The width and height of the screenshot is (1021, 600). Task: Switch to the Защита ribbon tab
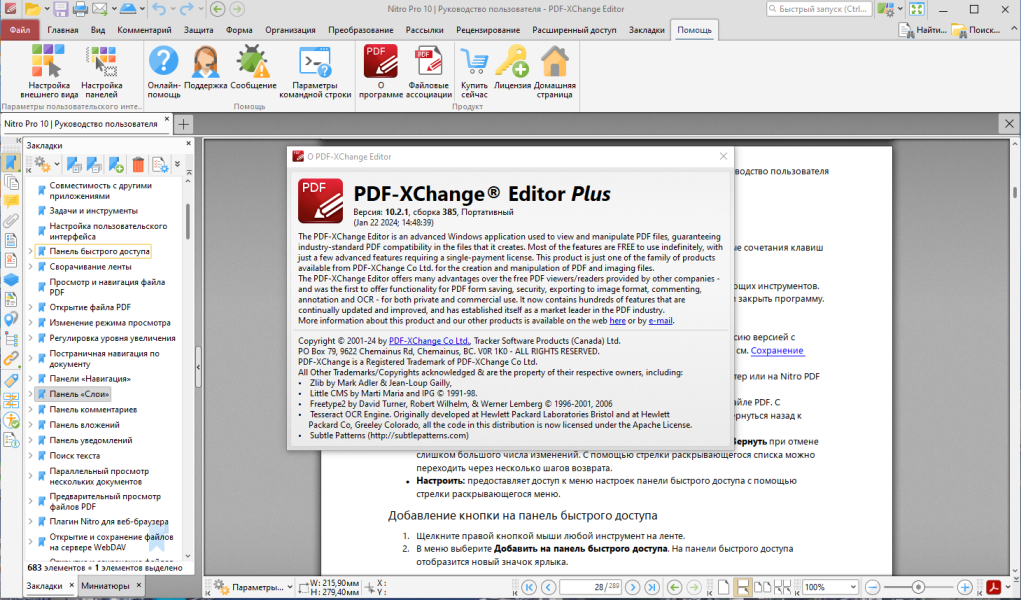click(x=198, y=30)
